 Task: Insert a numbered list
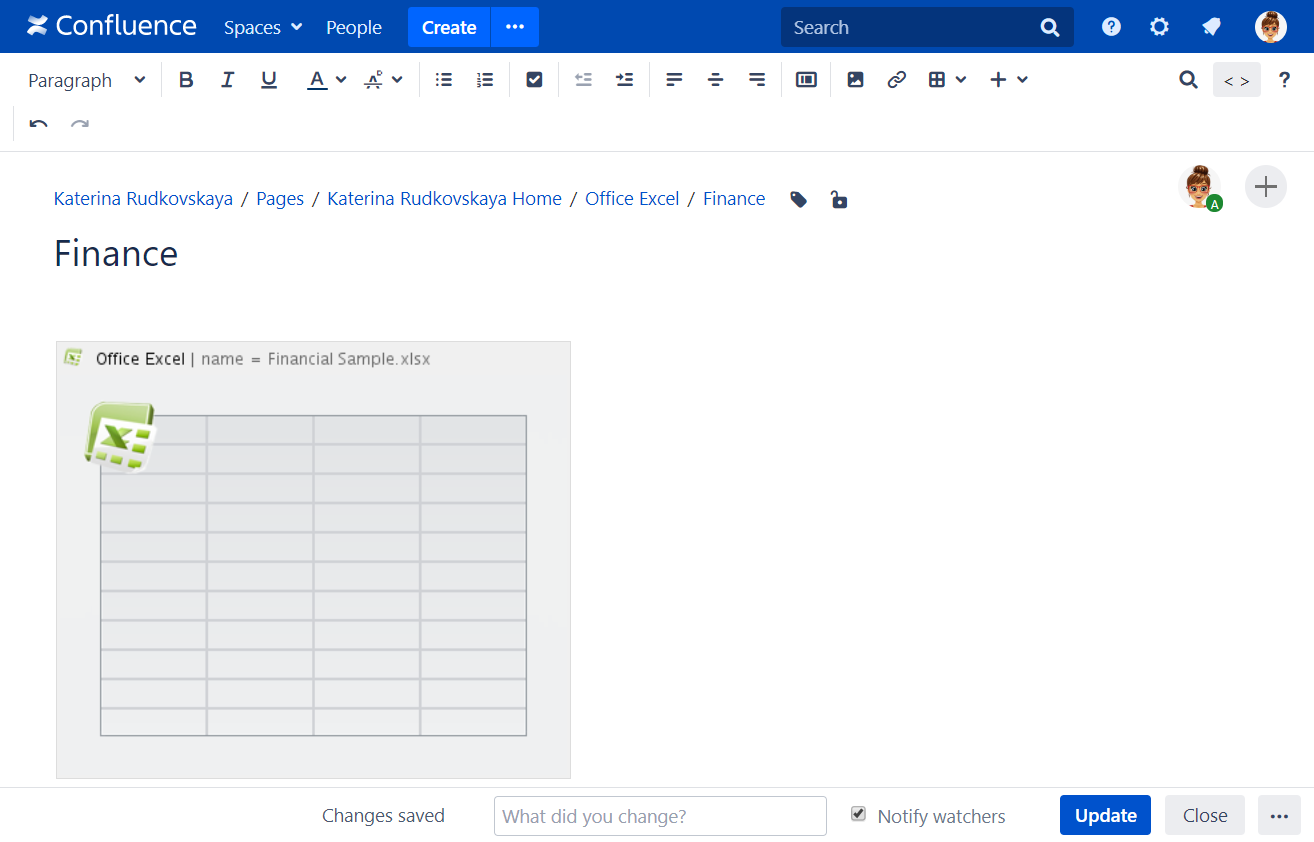[x=485, y=80]
